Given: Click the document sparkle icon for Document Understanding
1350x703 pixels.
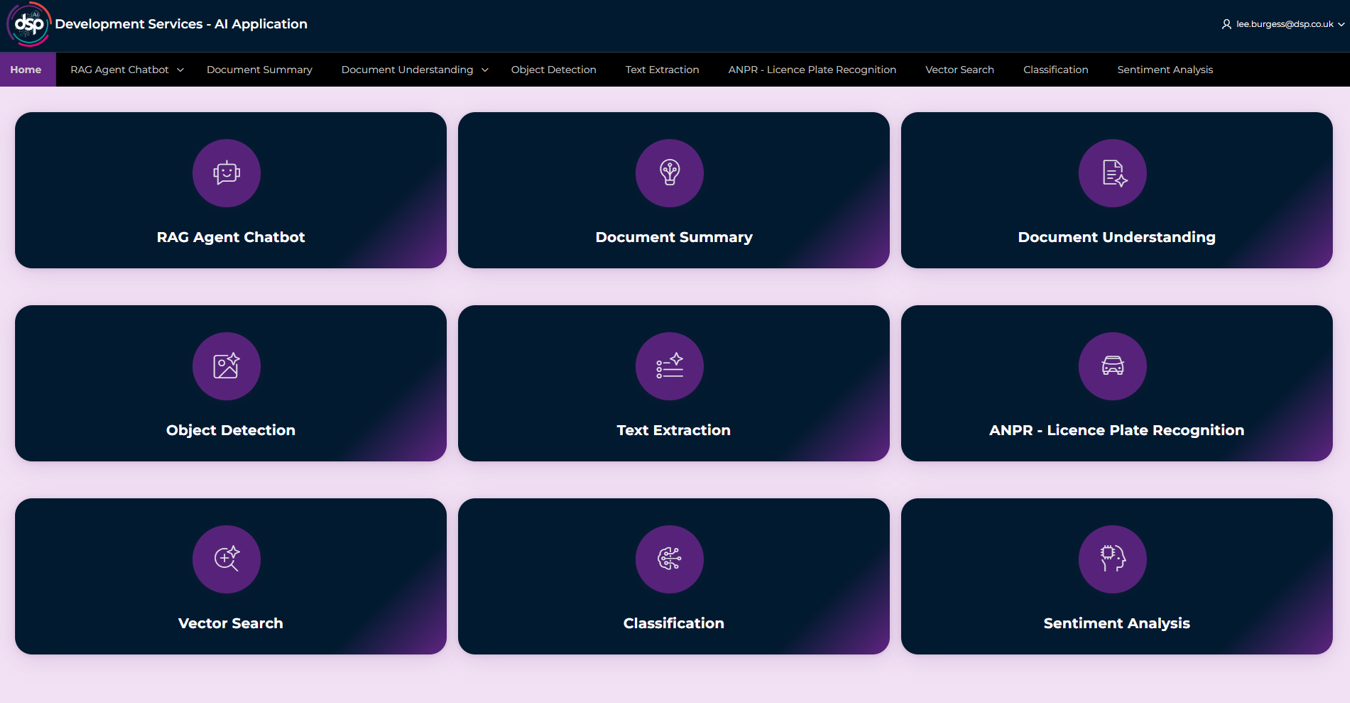Looking at the screenshot, I should [x=1112, y=173].
